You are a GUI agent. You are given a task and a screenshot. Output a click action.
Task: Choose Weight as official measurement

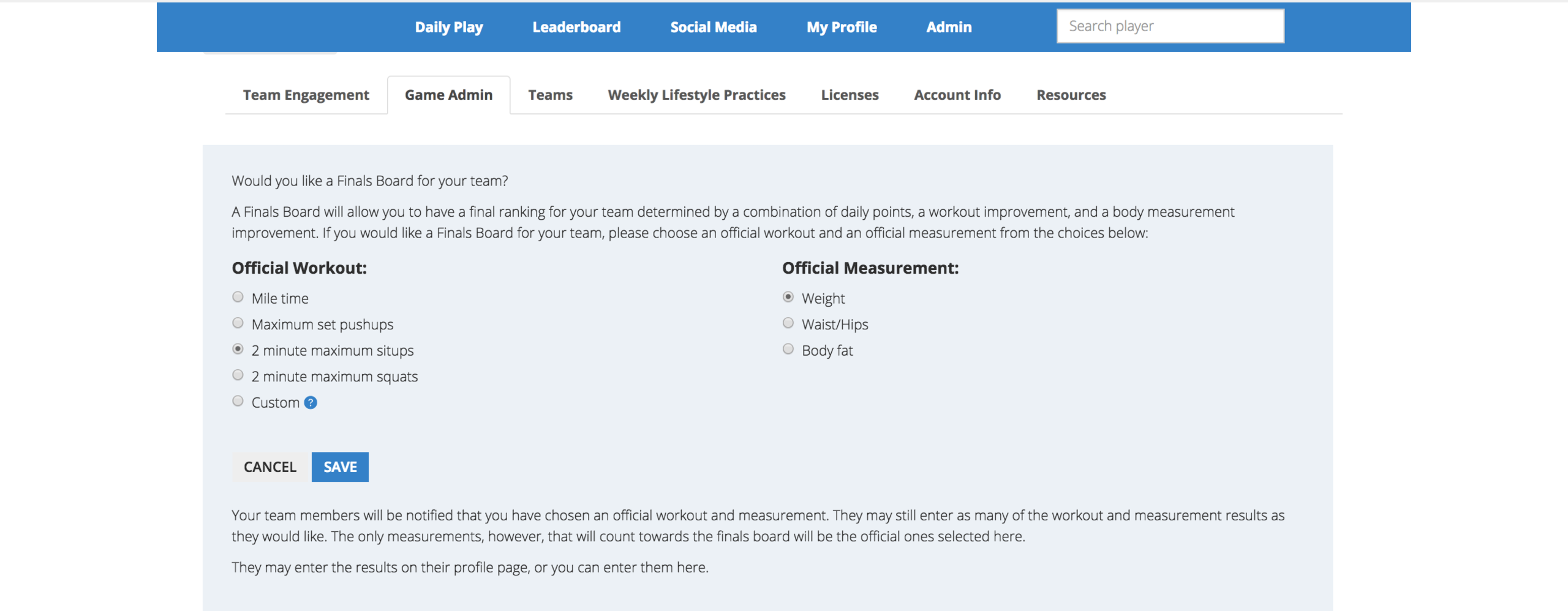[788, 298]
